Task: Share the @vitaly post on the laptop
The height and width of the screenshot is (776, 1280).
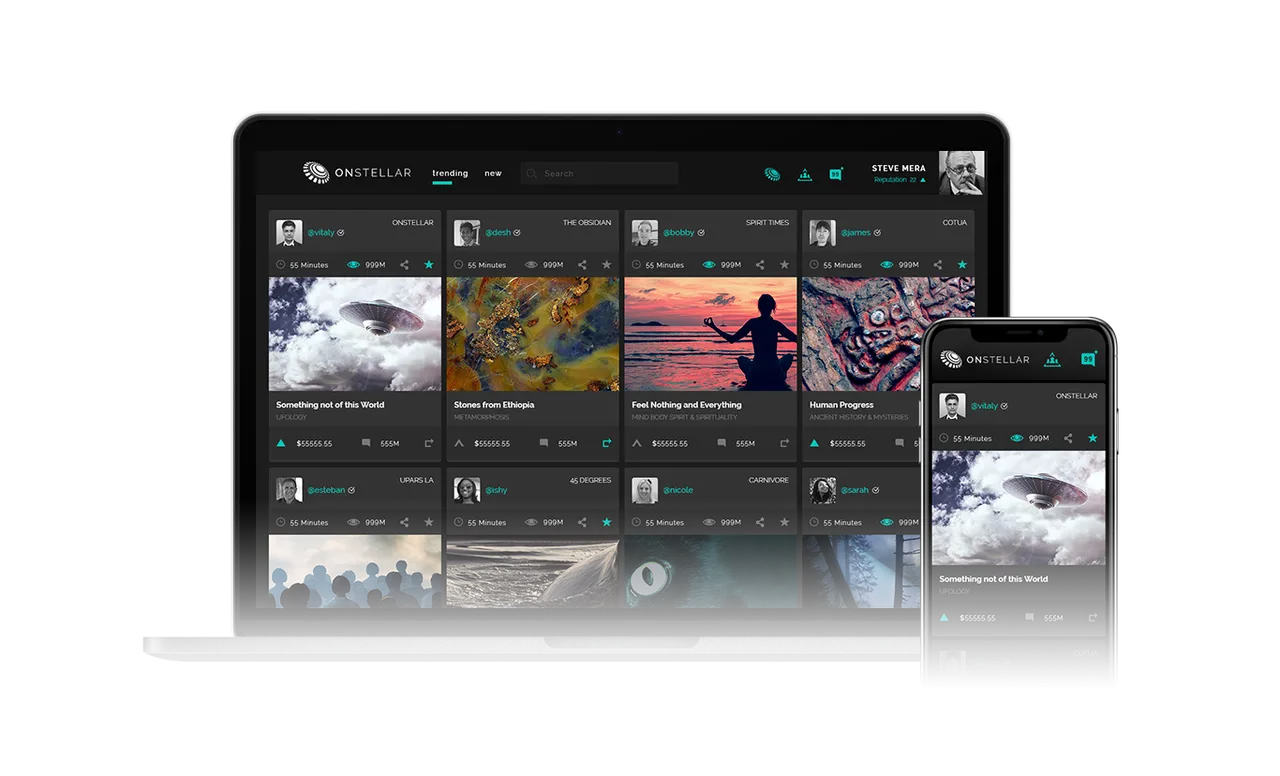Action: [404, 265]
